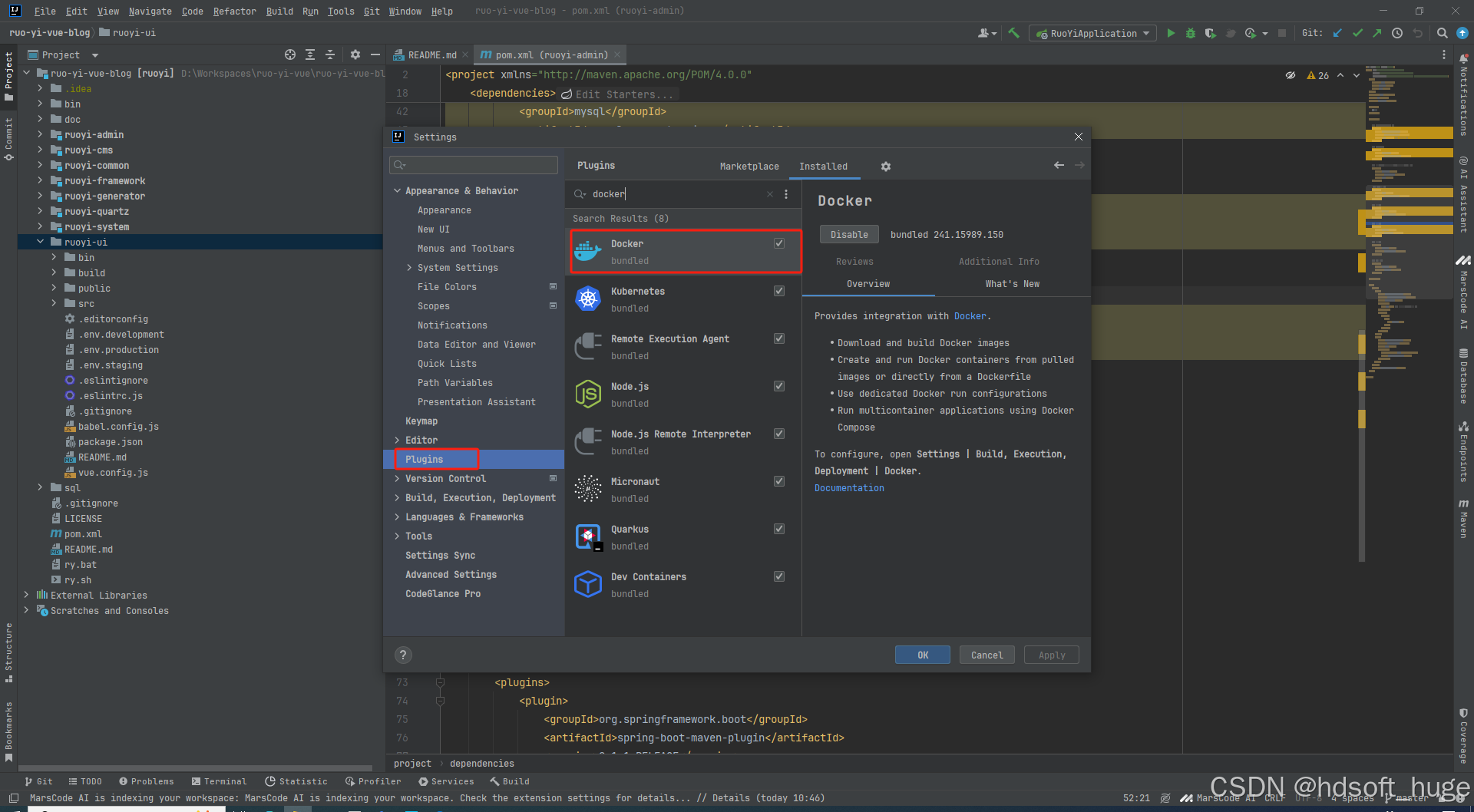Toggle the Remote Execution Agent plugin checkbox
The width and height of the screenshot is (1474, 812).
coord(779,338)
